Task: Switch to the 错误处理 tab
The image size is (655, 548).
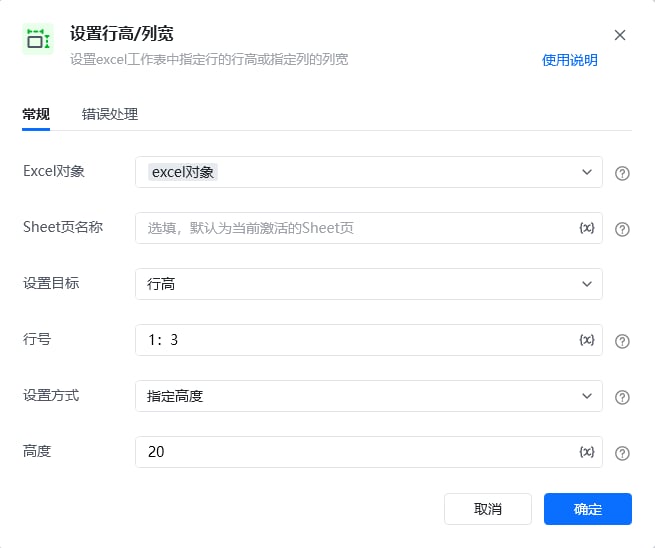Action: 110,114
